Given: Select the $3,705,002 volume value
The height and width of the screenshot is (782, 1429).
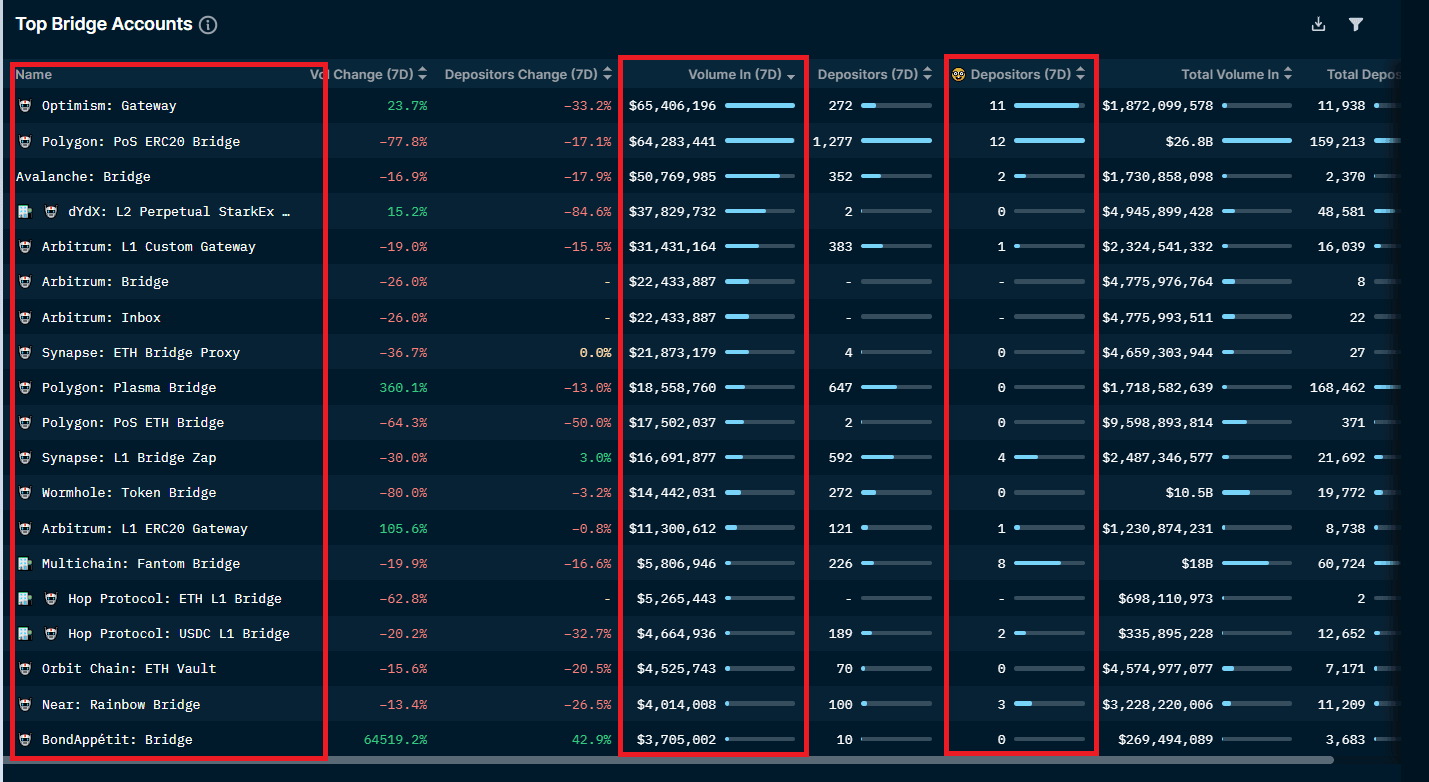Looking at the screenshot, I should (677, 740).
